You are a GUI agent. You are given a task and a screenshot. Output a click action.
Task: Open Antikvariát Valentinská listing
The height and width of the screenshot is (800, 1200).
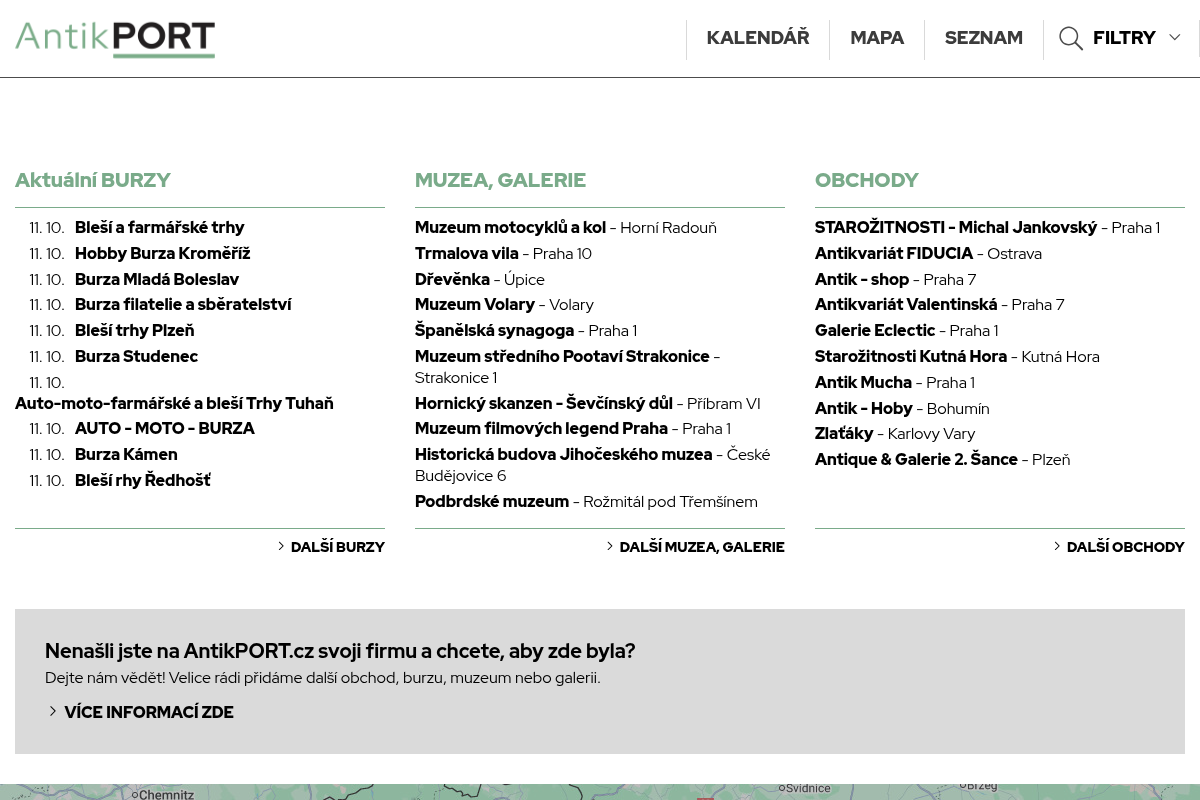point(906,305)
